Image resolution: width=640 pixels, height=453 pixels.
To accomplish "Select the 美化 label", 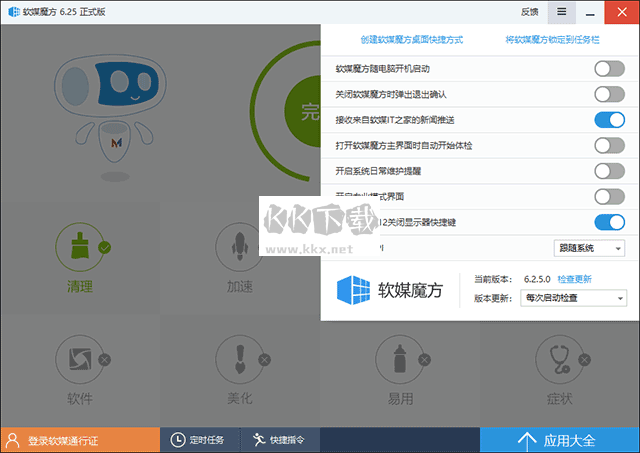I will 240,398.
